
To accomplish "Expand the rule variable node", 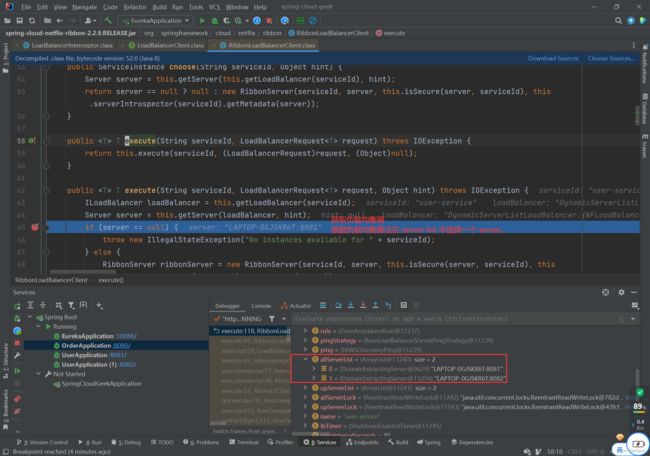I will click(306, 331).
